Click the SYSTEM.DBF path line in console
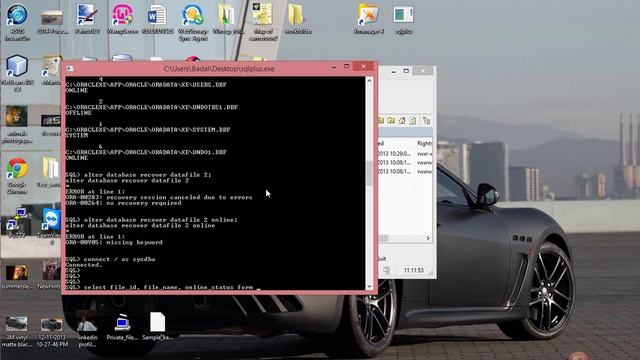This screenshot has height=360, width=640. tap(148, 130)
